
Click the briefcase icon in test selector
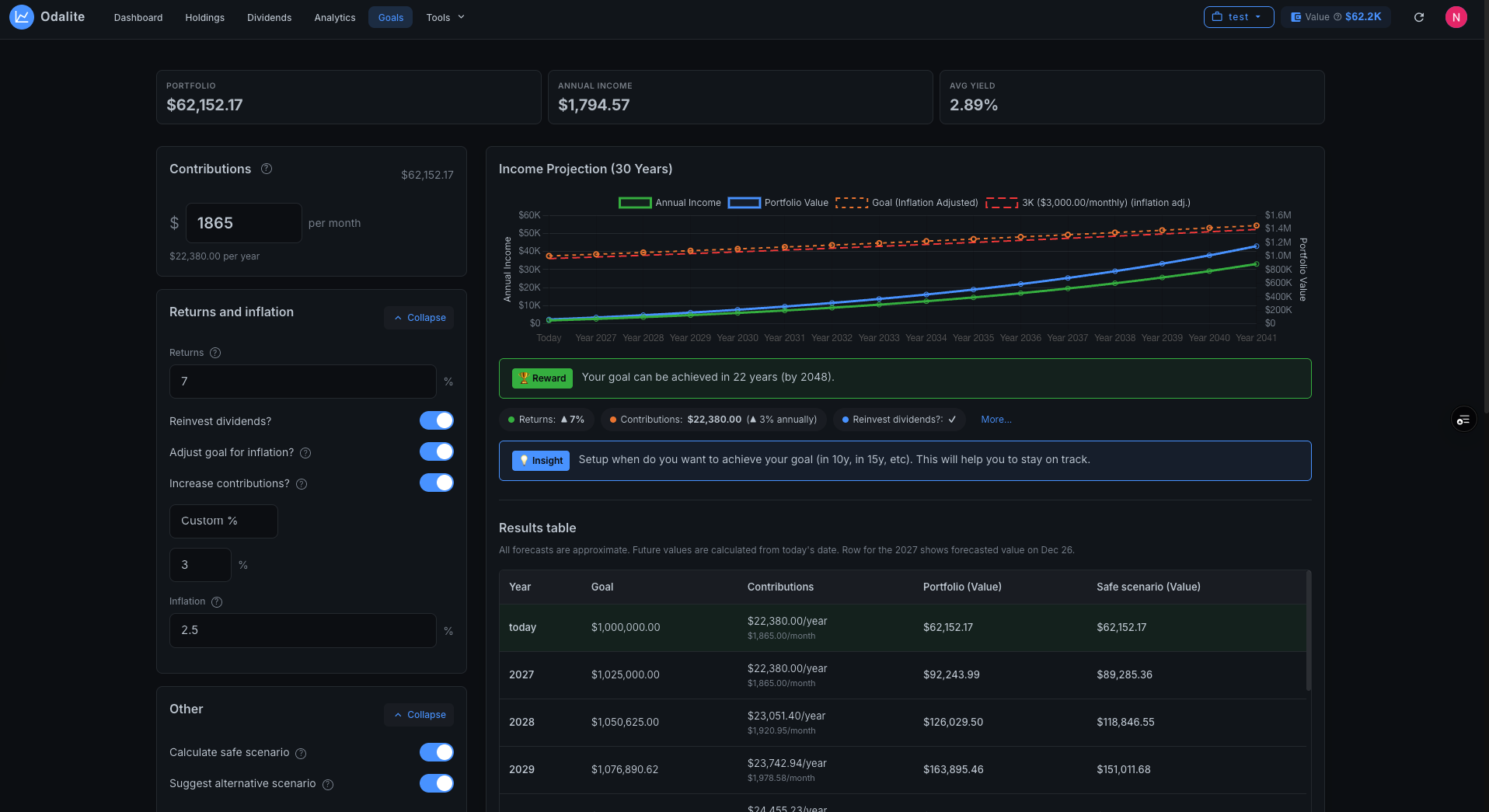pos(1217,17)
